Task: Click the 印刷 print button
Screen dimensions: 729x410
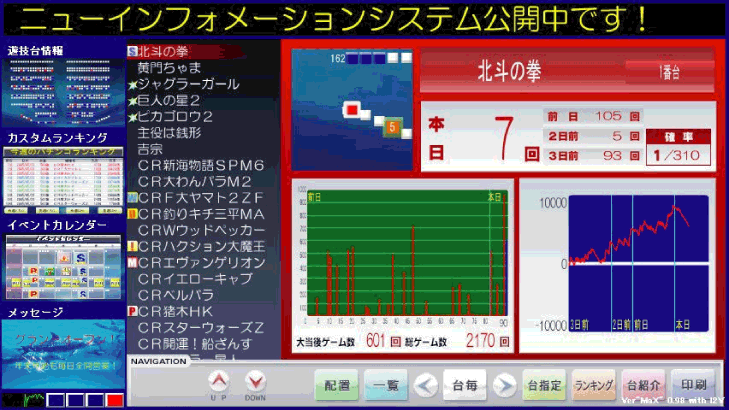Action: click(693, 385)
